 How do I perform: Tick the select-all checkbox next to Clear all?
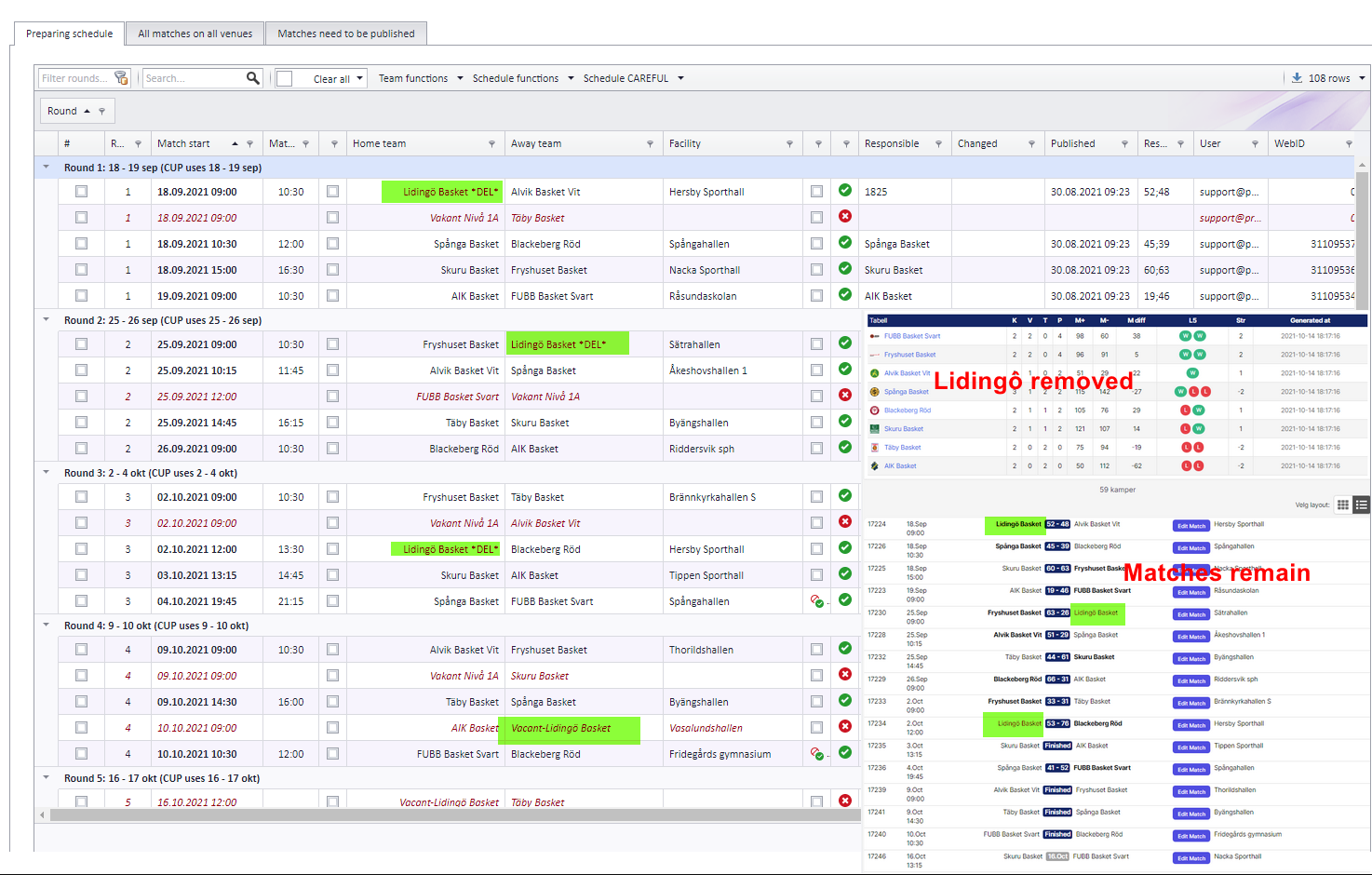[285, 79]
